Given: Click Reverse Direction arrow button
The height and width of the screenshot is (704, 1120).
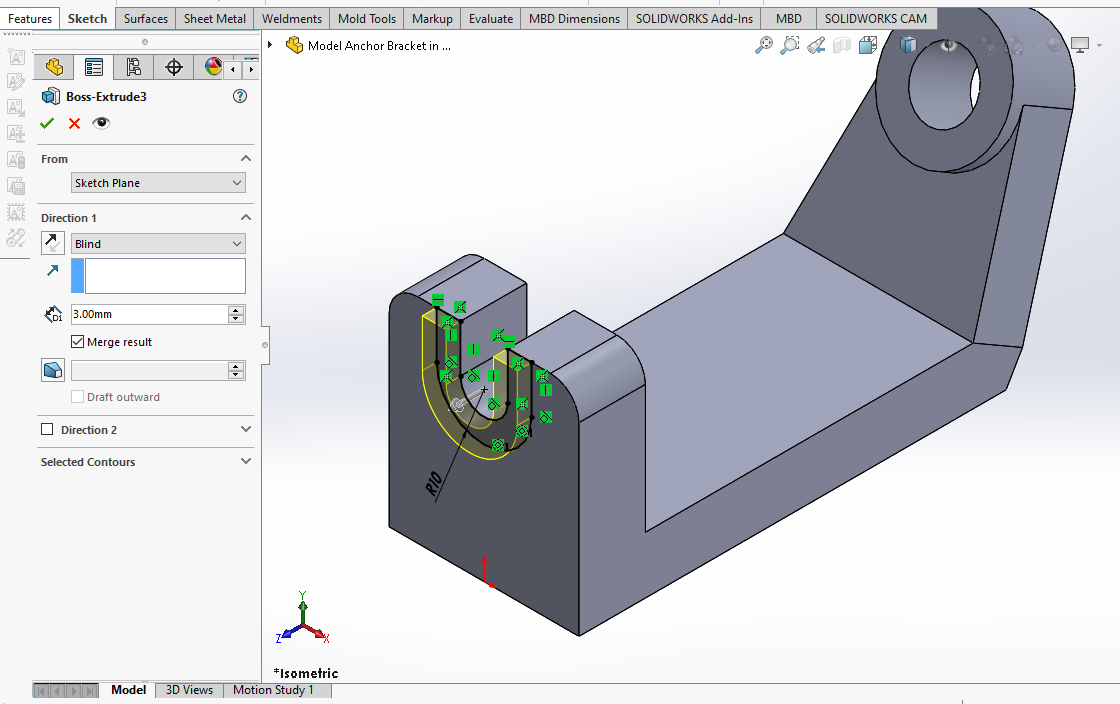Looking at the screenshot, I should [52, 243].
